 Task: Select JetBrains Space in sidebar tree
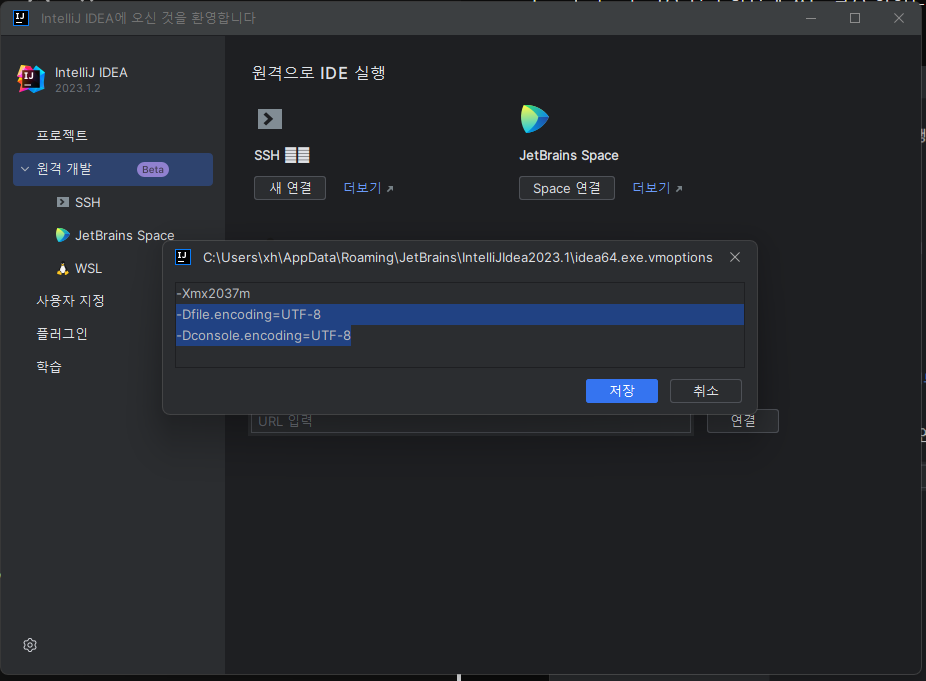[x=115, y=235]
